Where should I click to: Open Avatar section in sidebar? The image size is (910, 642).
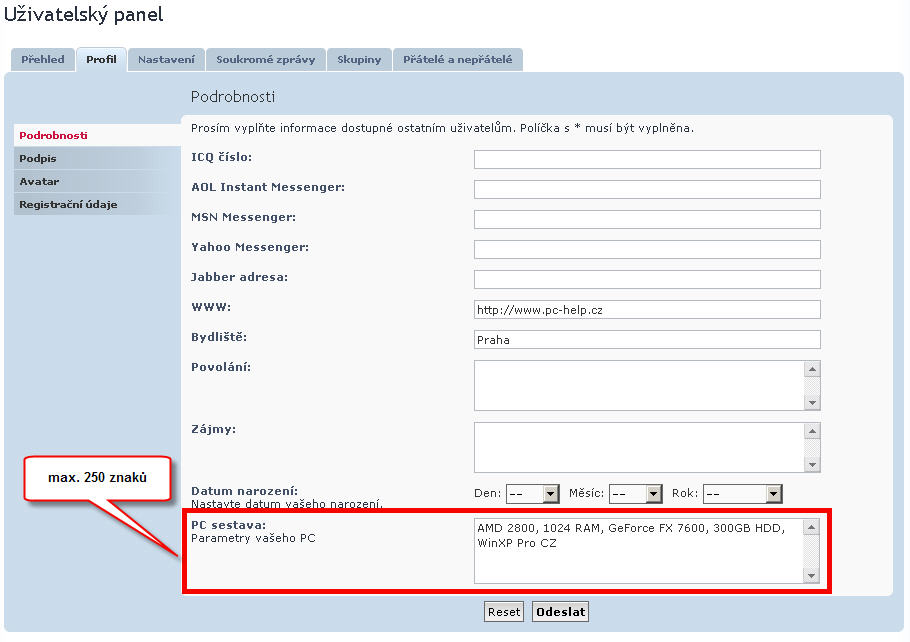point(39,182)
